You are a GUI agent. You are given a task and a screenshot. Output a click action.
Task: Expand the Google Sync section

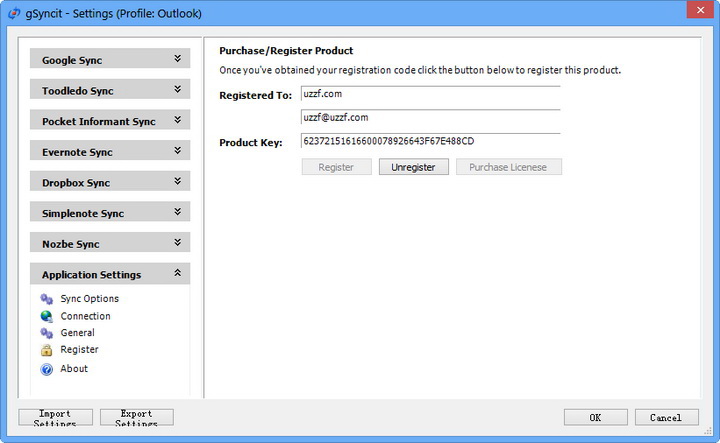177,59
